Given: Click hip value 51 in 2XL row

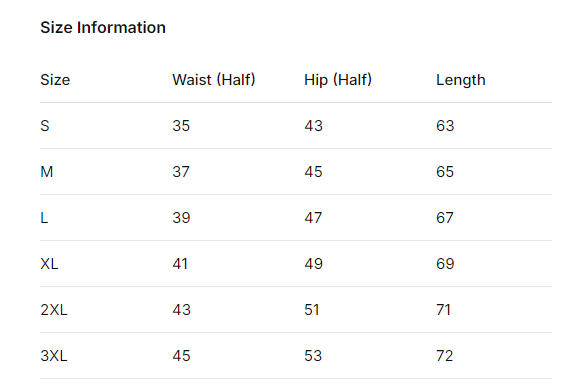Looking at the screenshot, I should tap(312, 310).
